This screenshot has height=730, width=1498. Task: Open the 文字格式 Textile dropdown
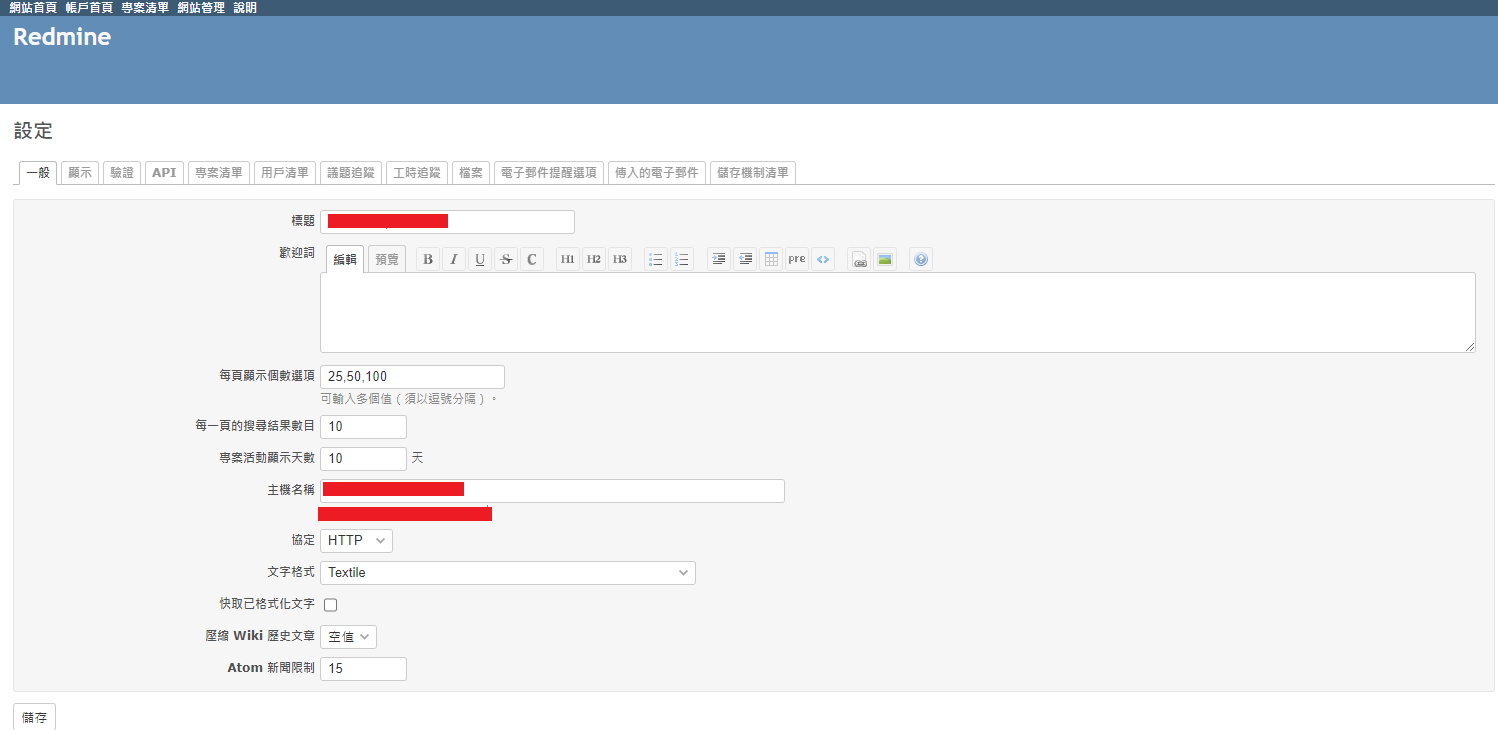[508, 573]
